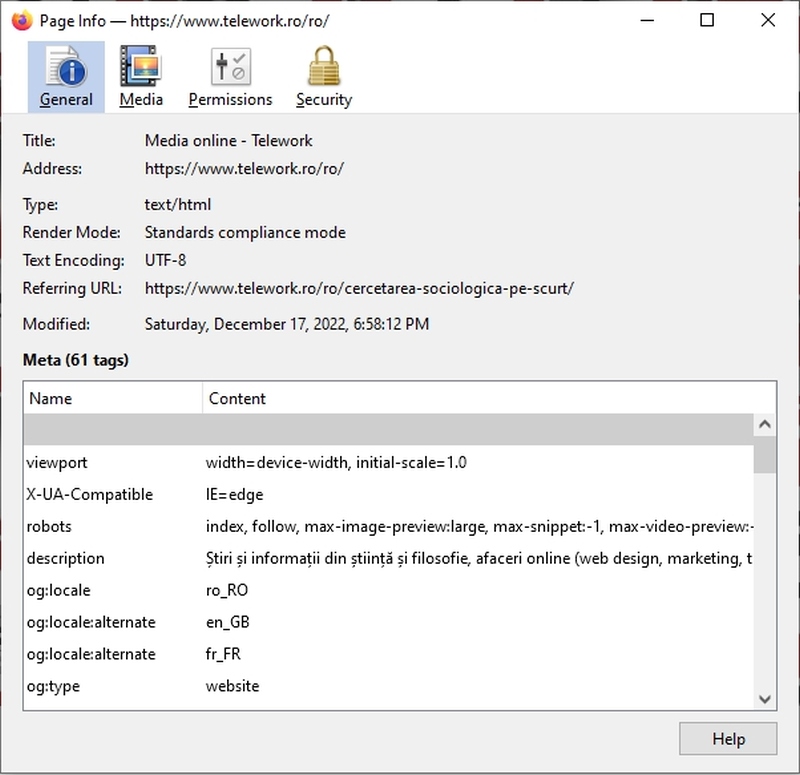Viewport: 800px width, 775px height.
Task: Click the Meta list scrollbar thumb
Action: pos(764,454)
